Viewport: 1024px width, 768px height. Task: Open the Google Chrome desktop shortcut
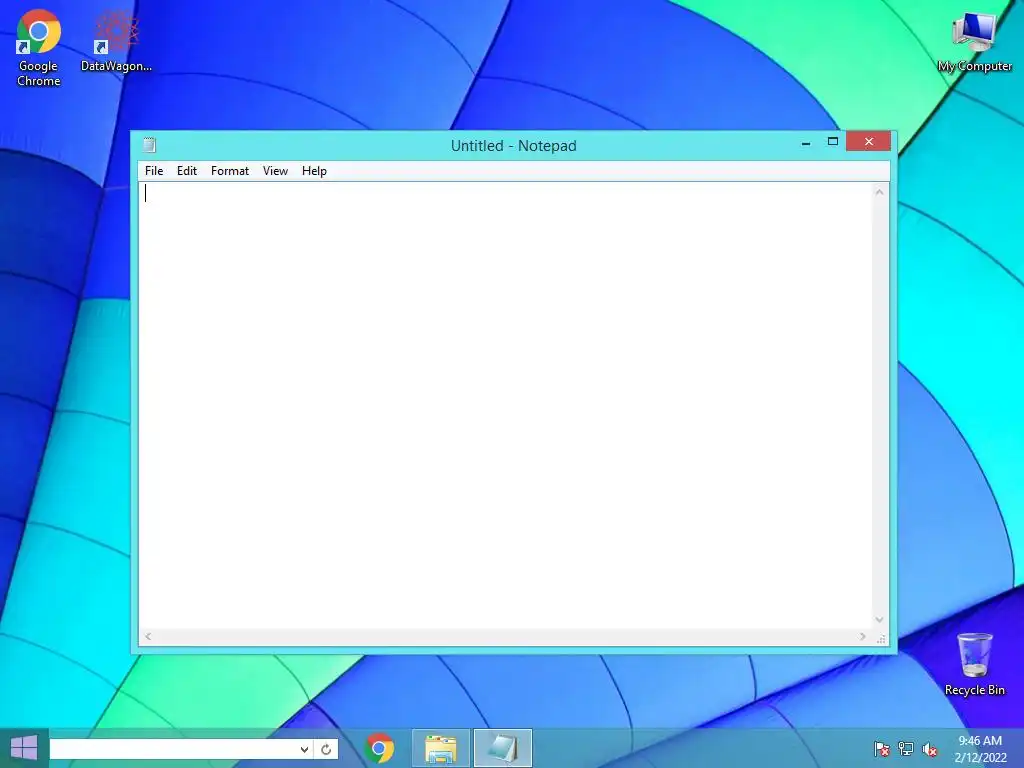point(39,48)
